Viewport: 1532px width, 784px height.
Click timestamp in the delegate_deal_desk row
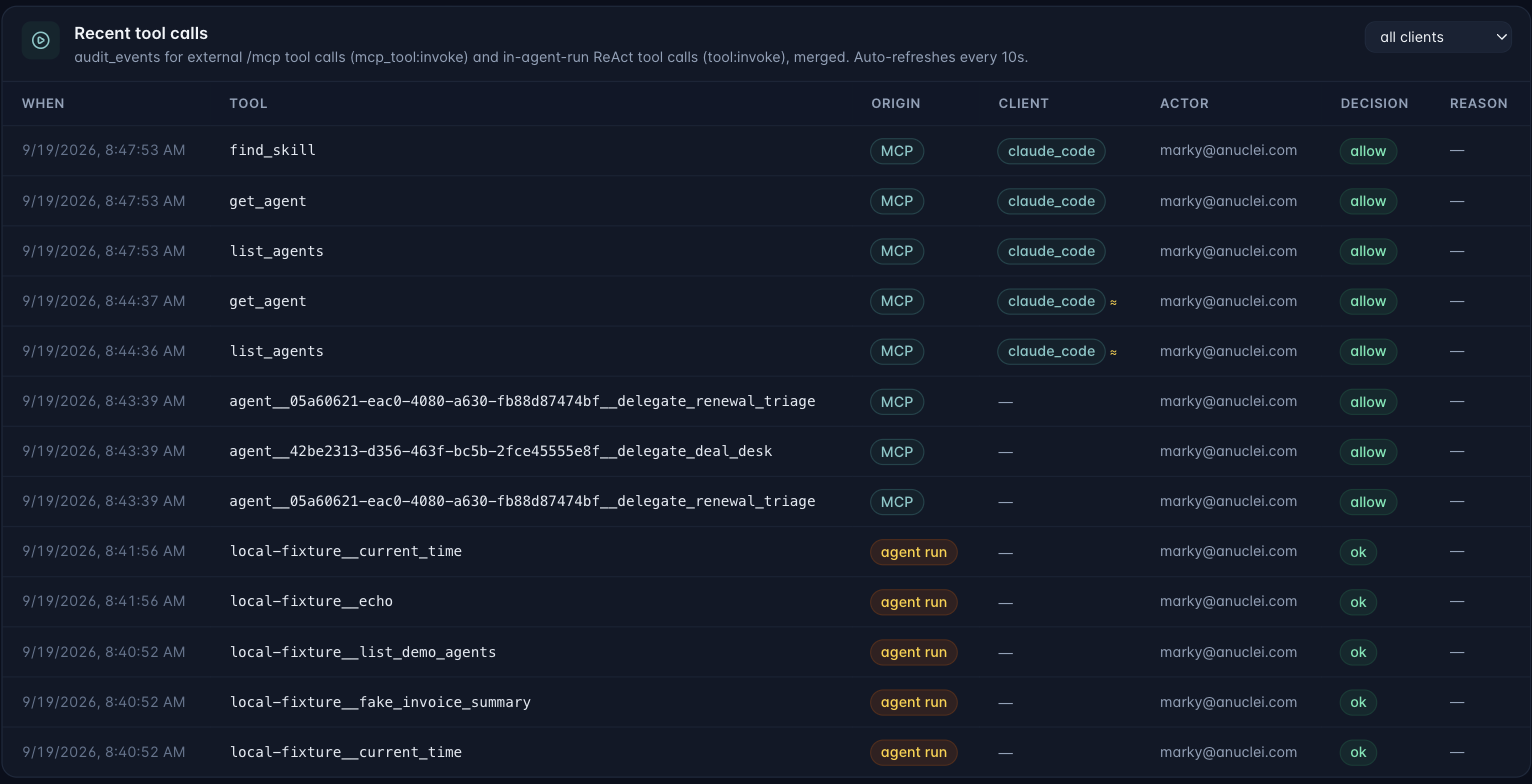click(104, 451)
